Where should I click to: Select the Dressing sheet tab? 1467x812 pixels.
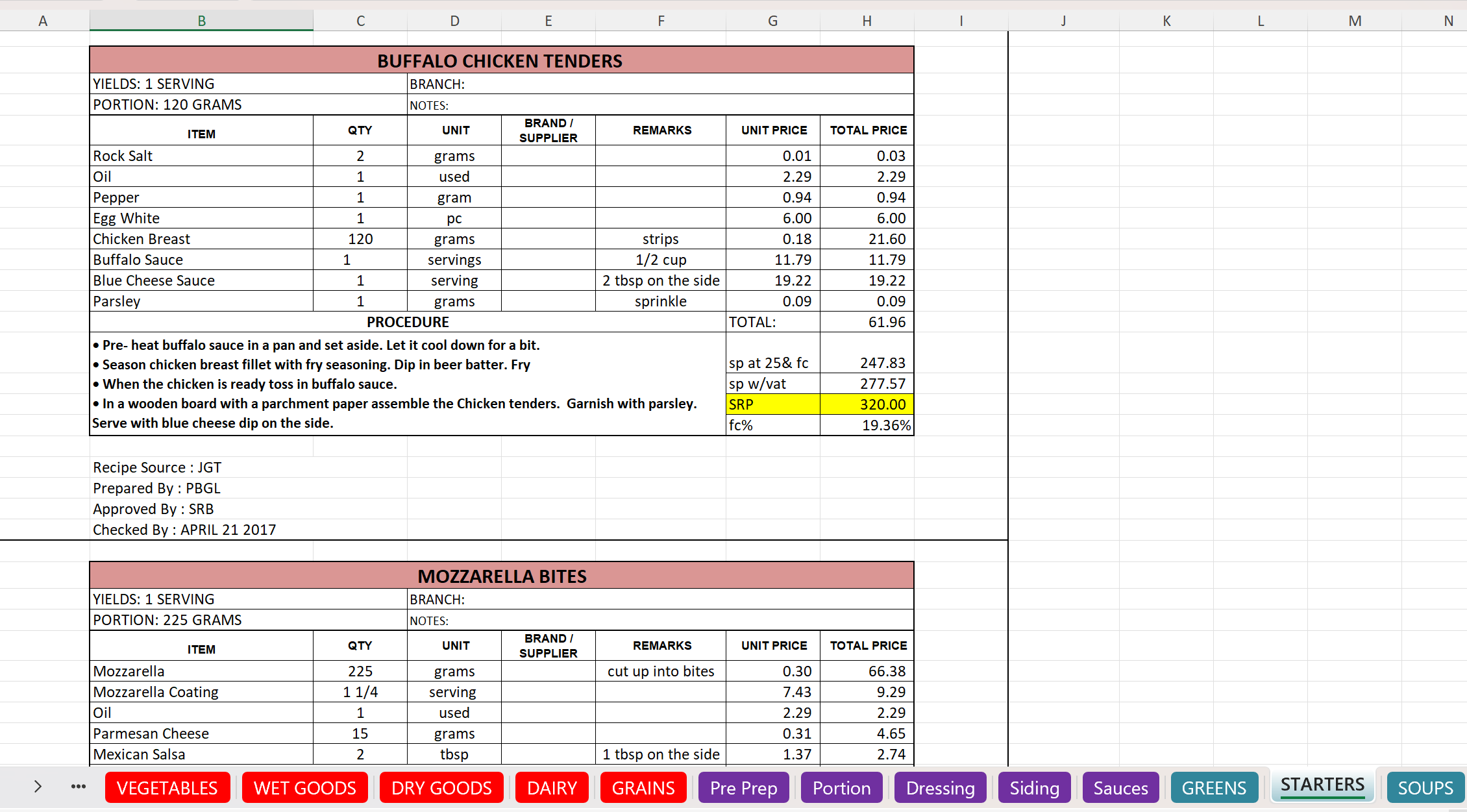pyautogui.click(x=940, y=788)
